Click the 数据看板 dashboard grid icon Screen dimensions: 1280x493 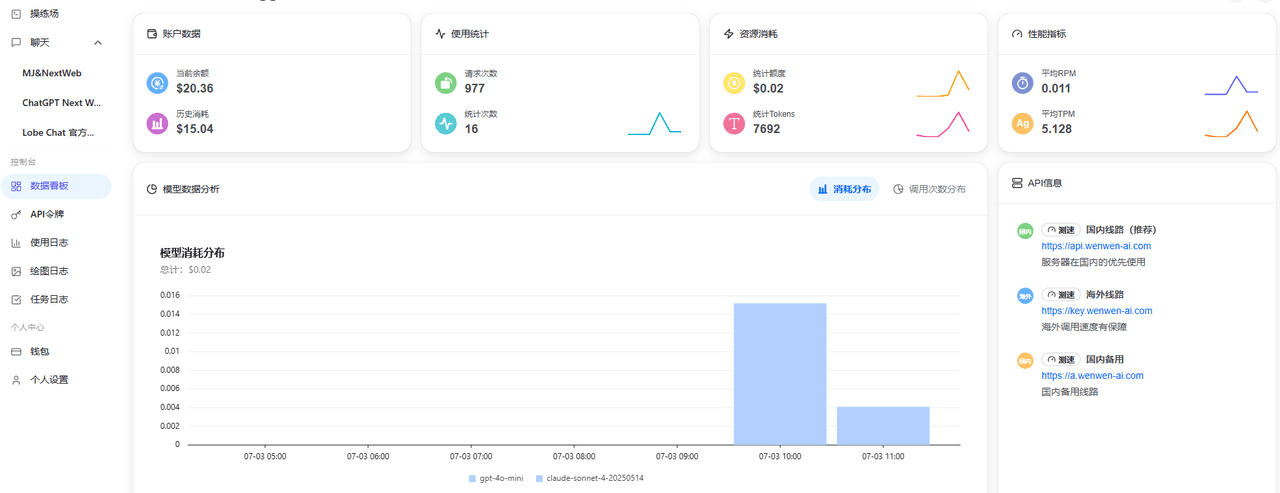tap(16, 186)
